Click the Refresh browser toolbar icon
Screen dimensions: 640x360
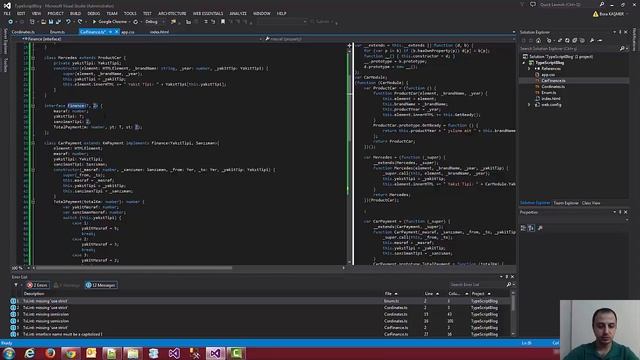[136, 22]
